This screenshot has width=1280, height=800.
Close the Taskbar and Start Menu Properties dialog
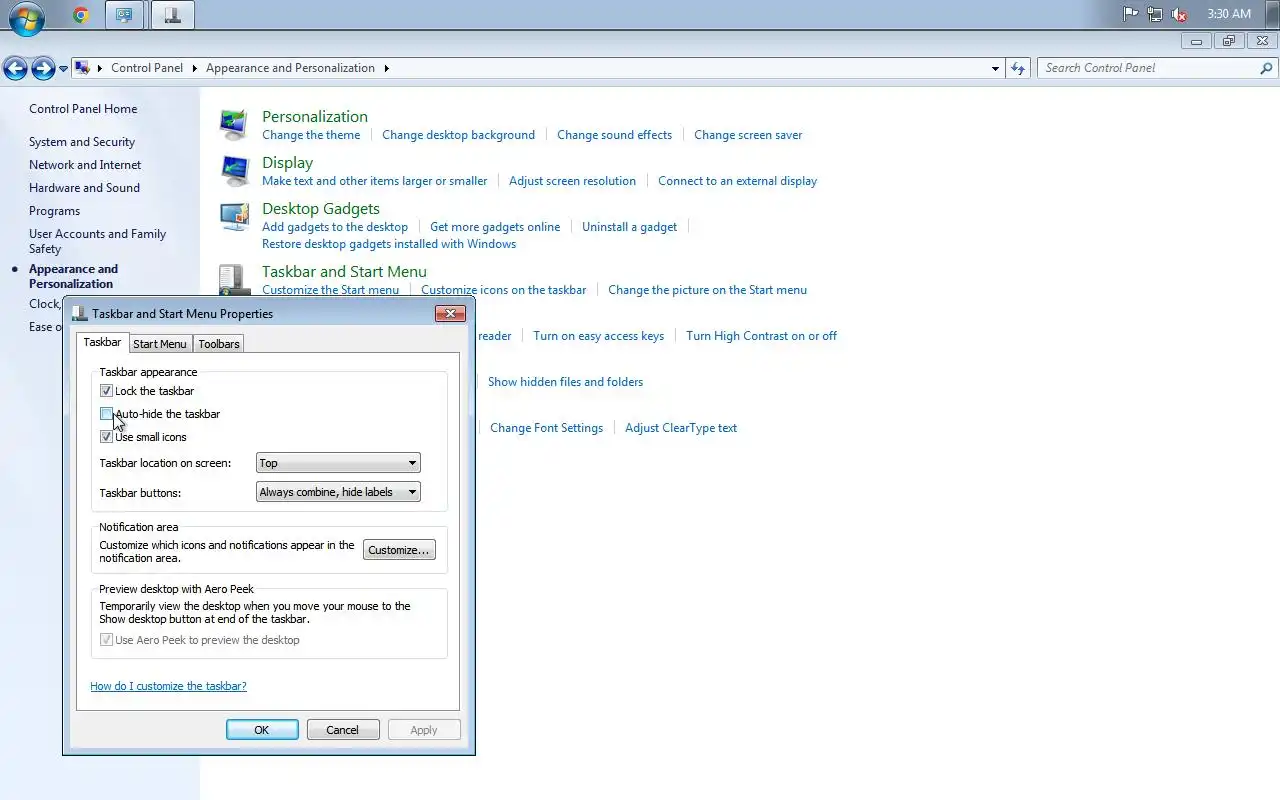[x=451, y=313]
